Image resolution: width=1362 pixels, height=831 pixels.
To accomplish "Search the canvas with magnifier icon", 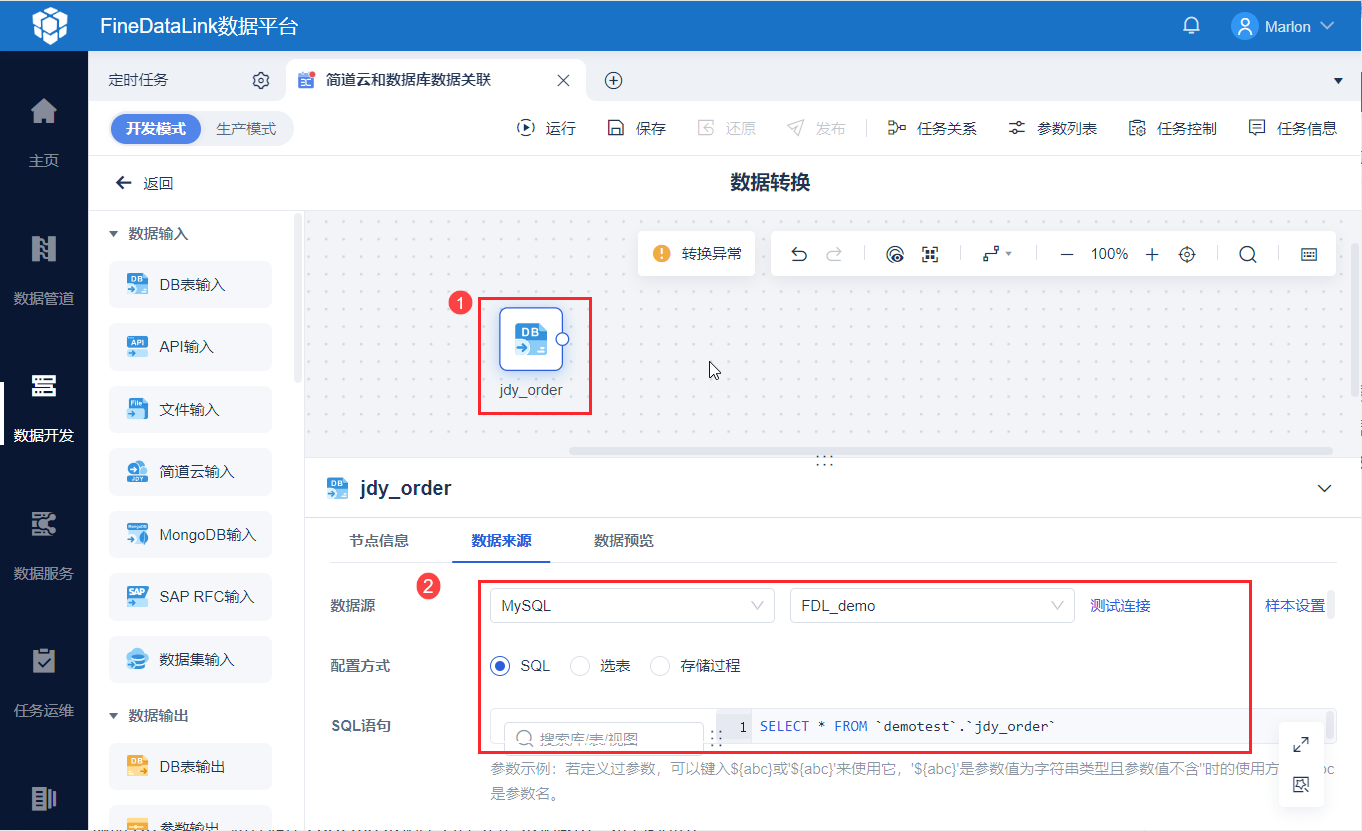I will (x=1247, y=254).
